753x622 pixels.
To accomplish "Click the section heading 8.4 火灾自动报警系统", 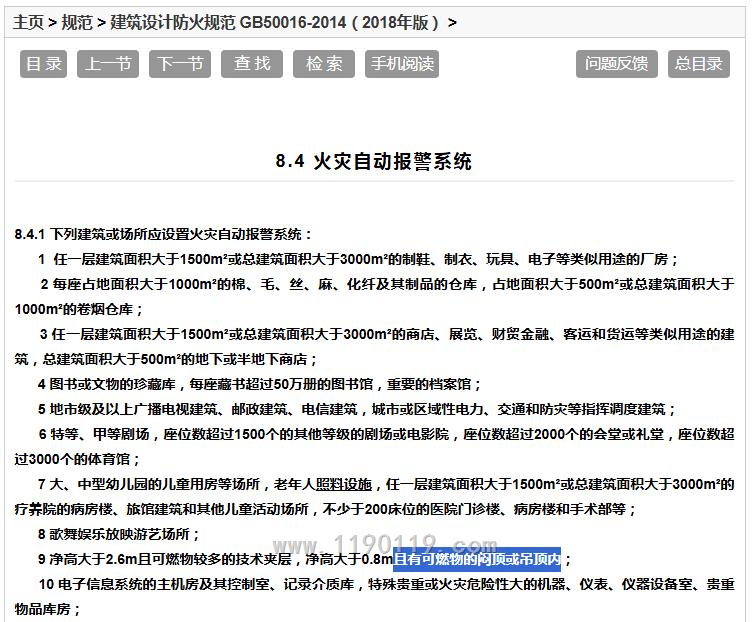I will [374, 161].
